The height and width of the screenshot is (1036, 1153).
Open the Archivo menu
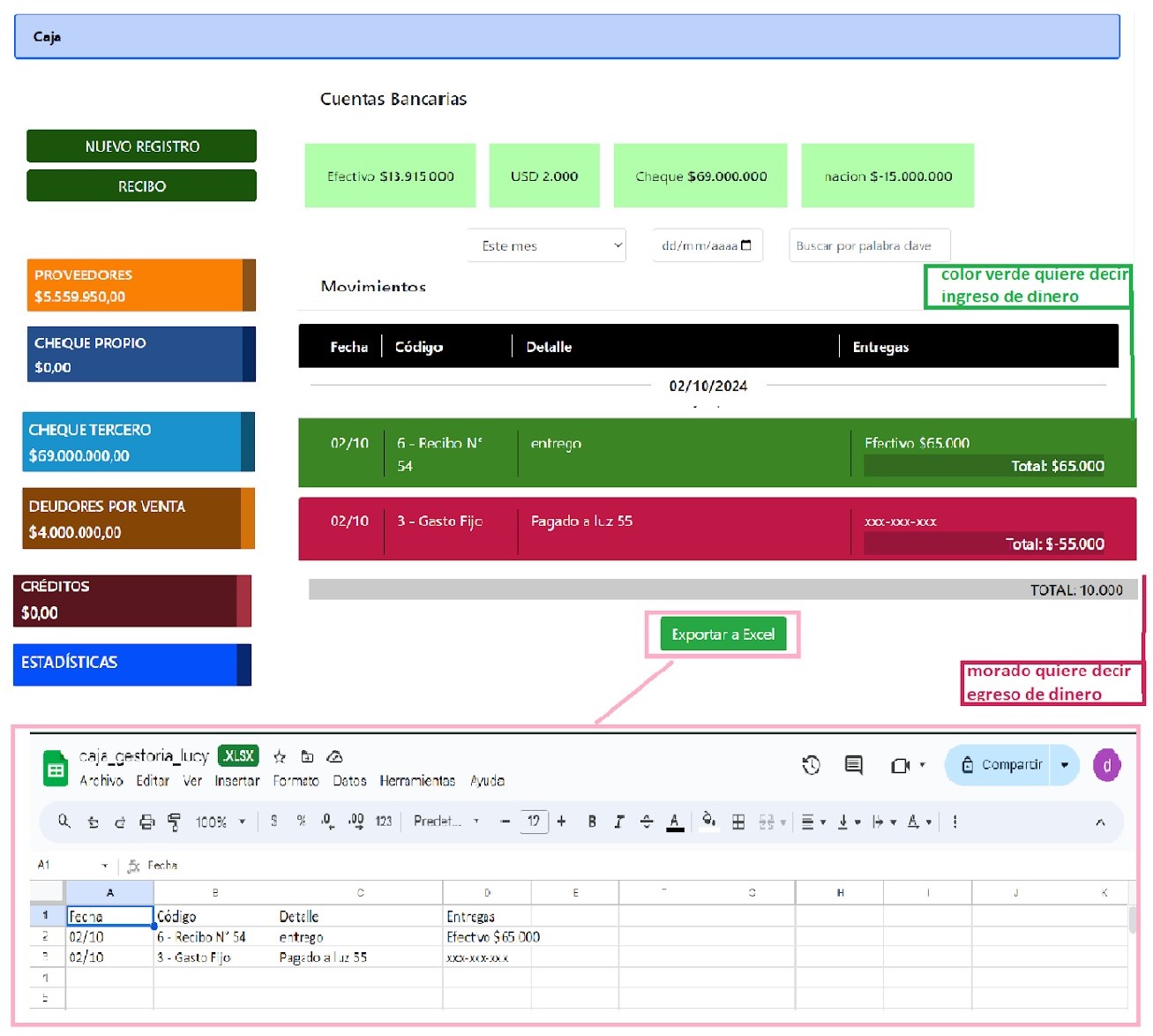[x=101, y=781]
